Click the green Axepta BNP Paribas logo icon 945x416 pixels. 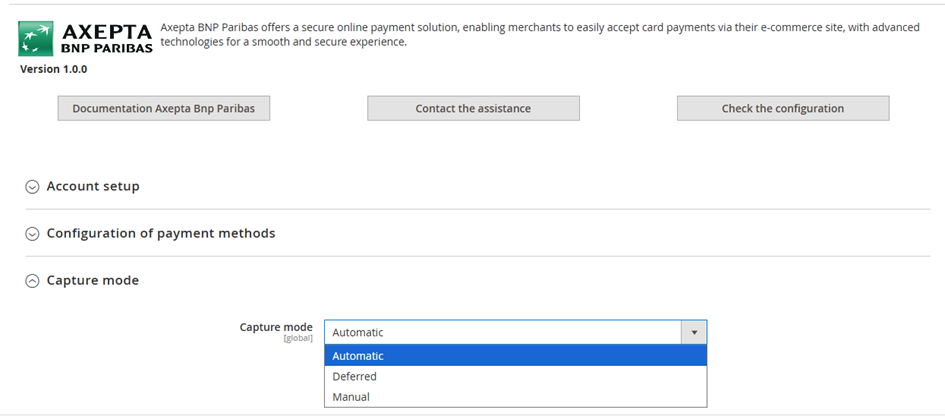(x=37, y=39)
